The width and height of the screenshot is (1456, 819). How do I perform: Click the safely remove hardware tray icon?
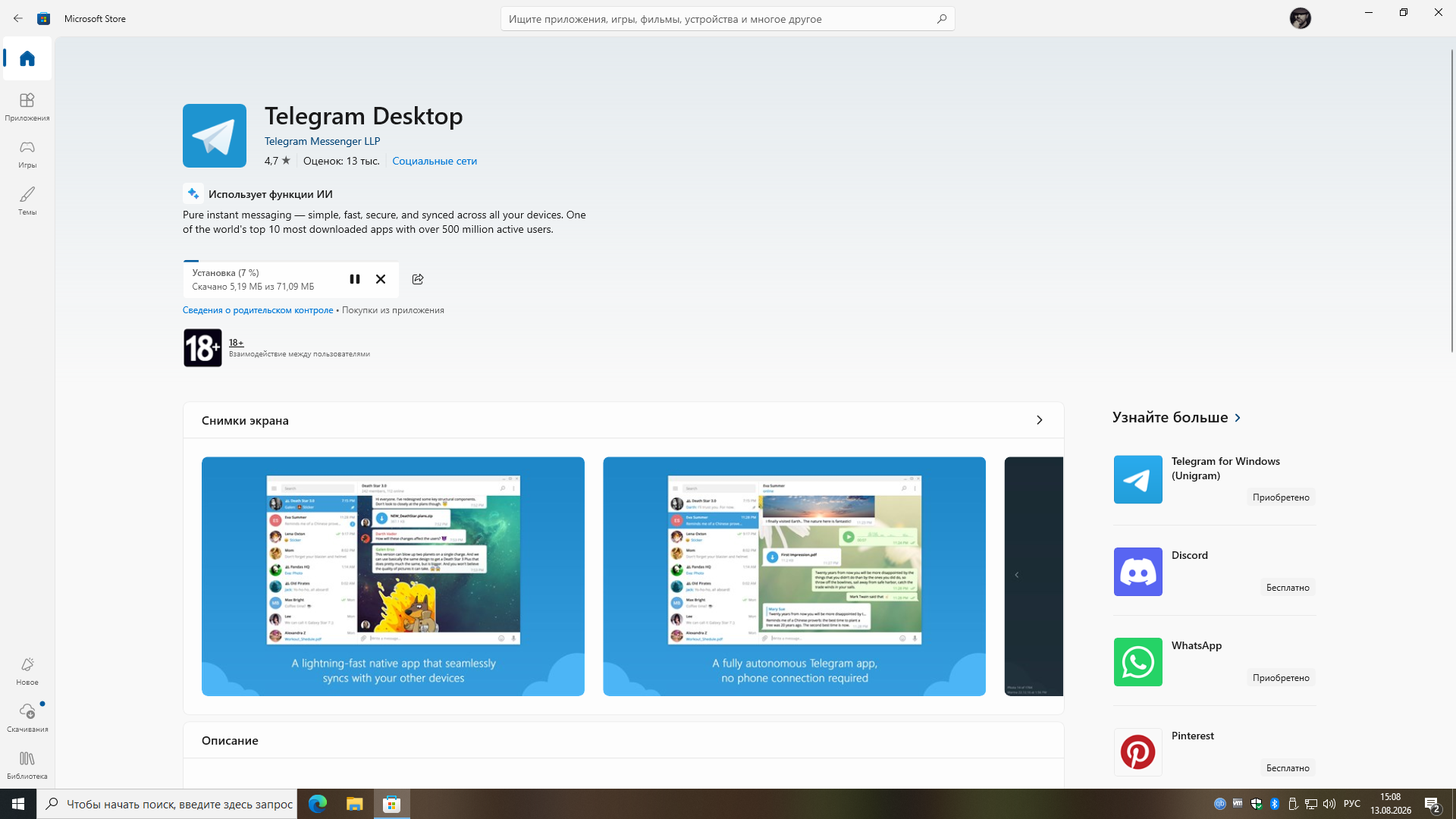click(x=1293, y=804)
